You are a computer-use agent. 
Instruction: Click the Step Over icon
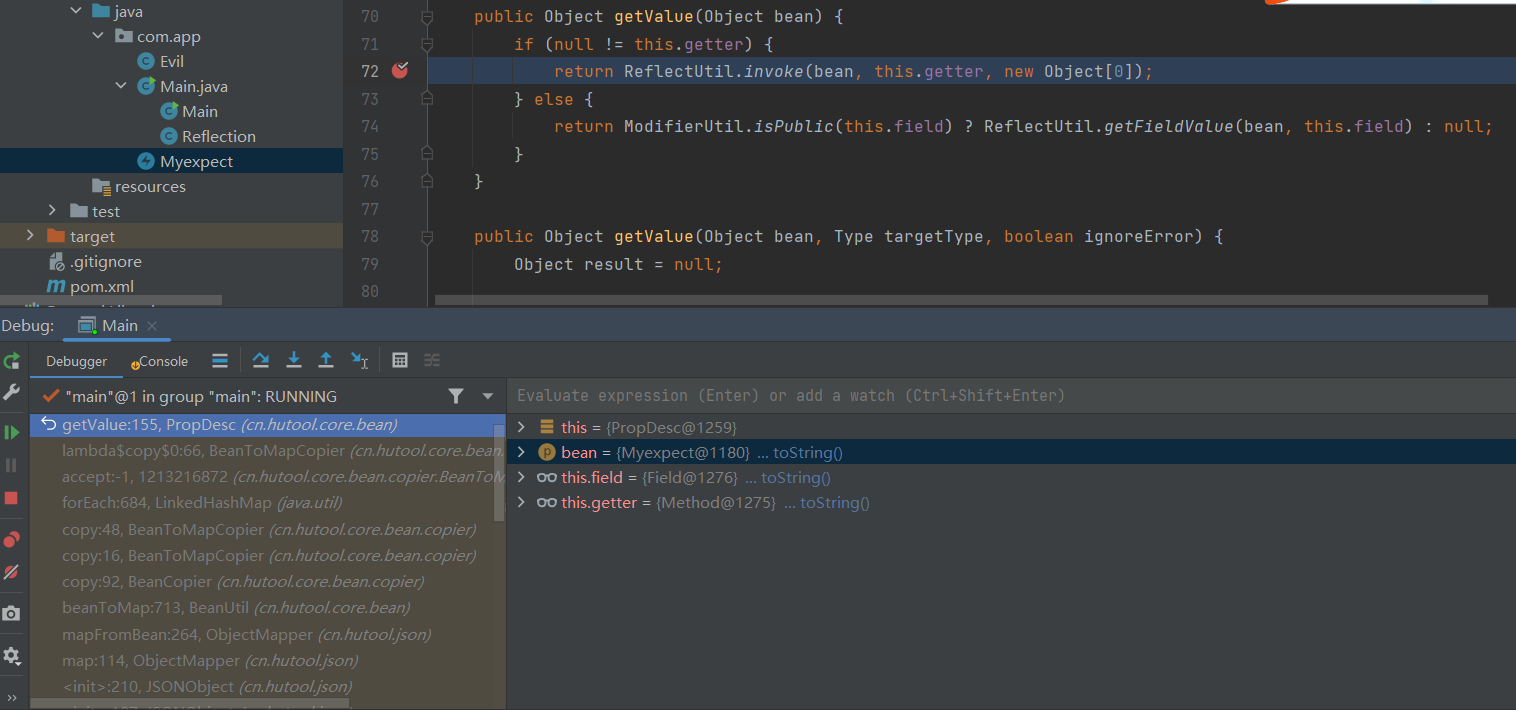click(261, 361)
